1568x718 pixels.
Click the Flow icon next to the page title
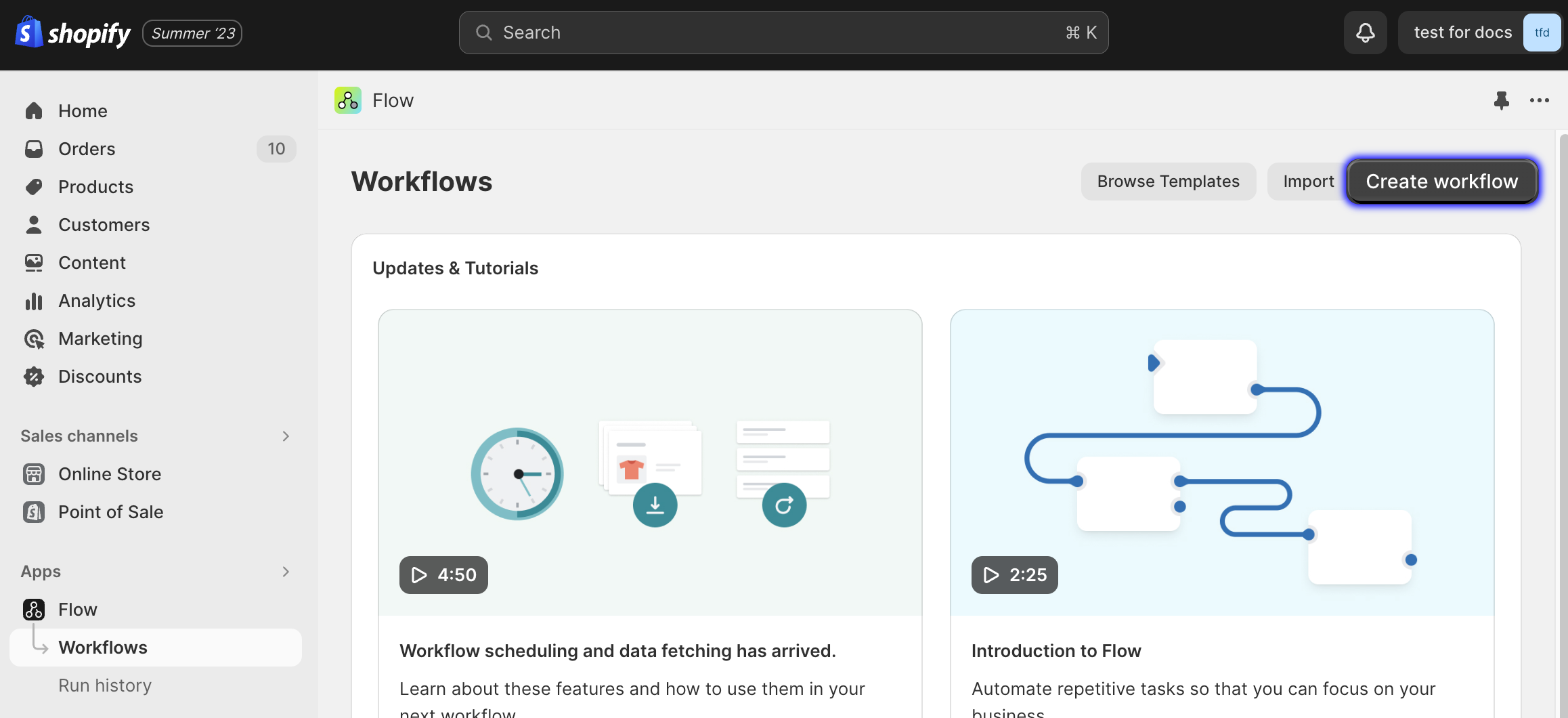pyautogui.click(x=347, y=100)
